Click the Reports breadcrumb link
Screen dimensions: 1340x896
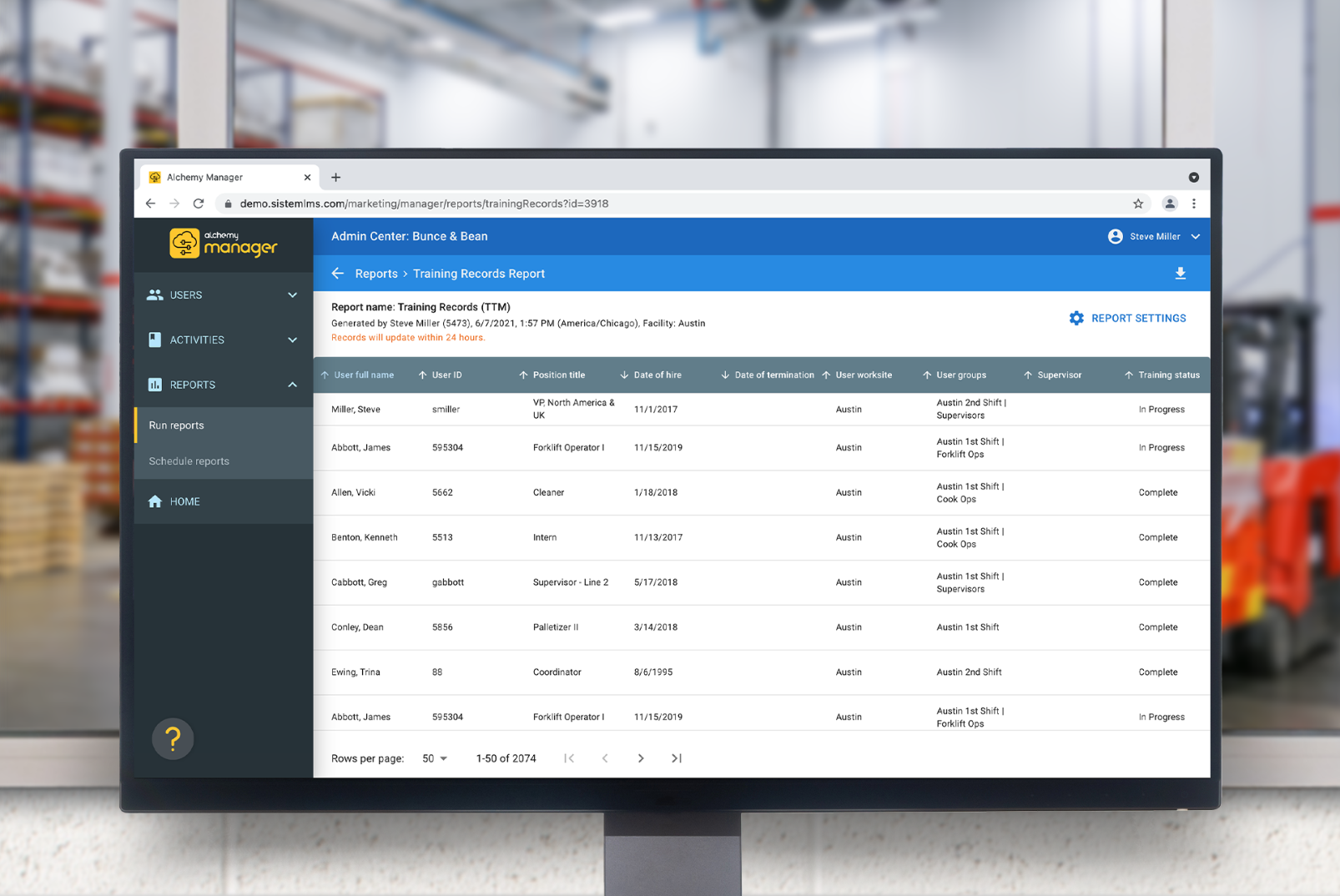(376, 274)
